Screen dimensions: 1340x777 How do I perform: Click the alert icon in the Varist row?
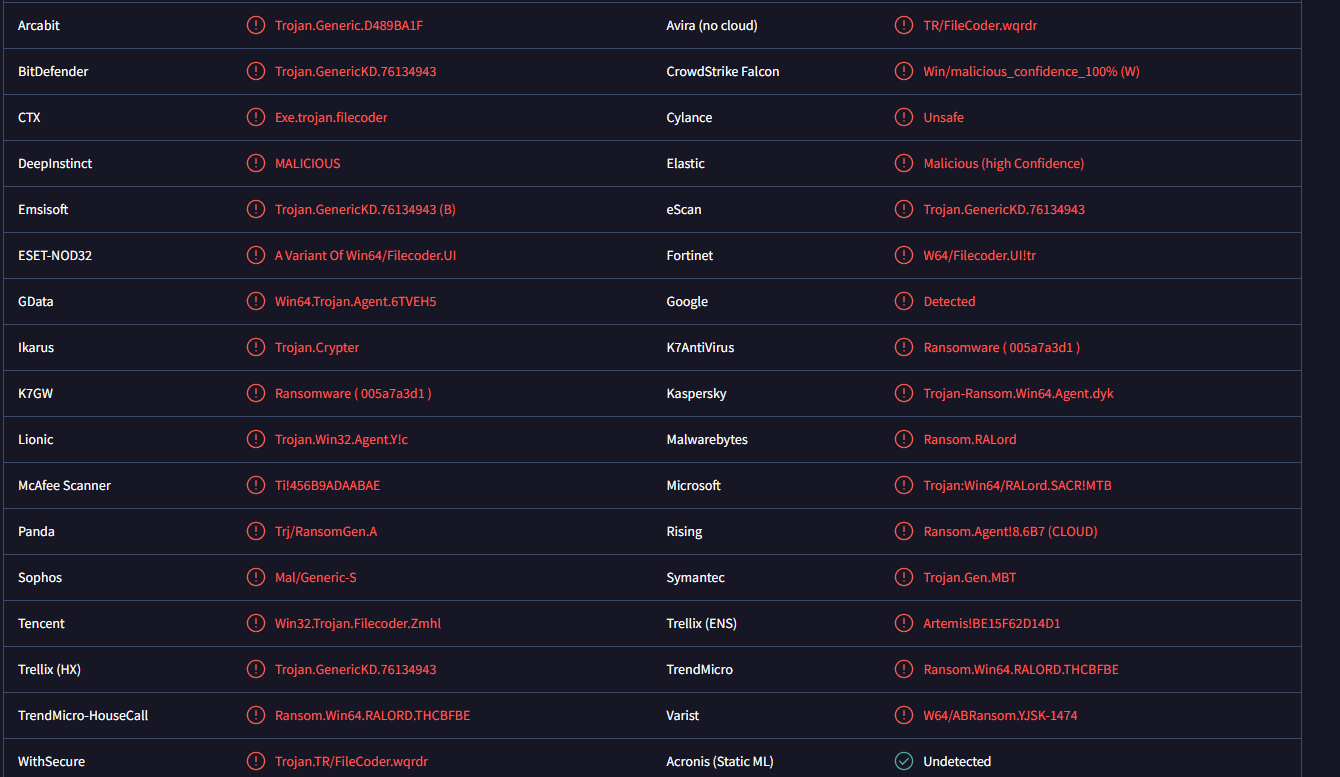904,715
